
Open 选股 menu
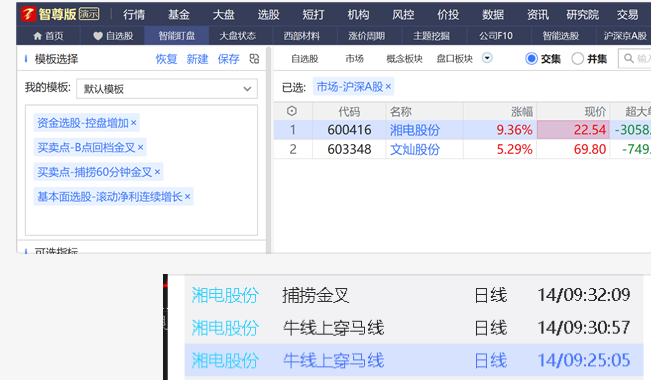coord(268,15)
